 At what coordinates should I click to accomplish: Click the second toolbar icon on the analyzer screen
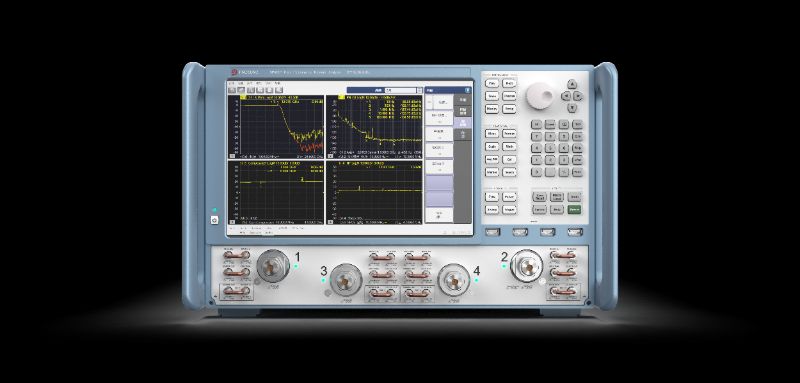241,90
